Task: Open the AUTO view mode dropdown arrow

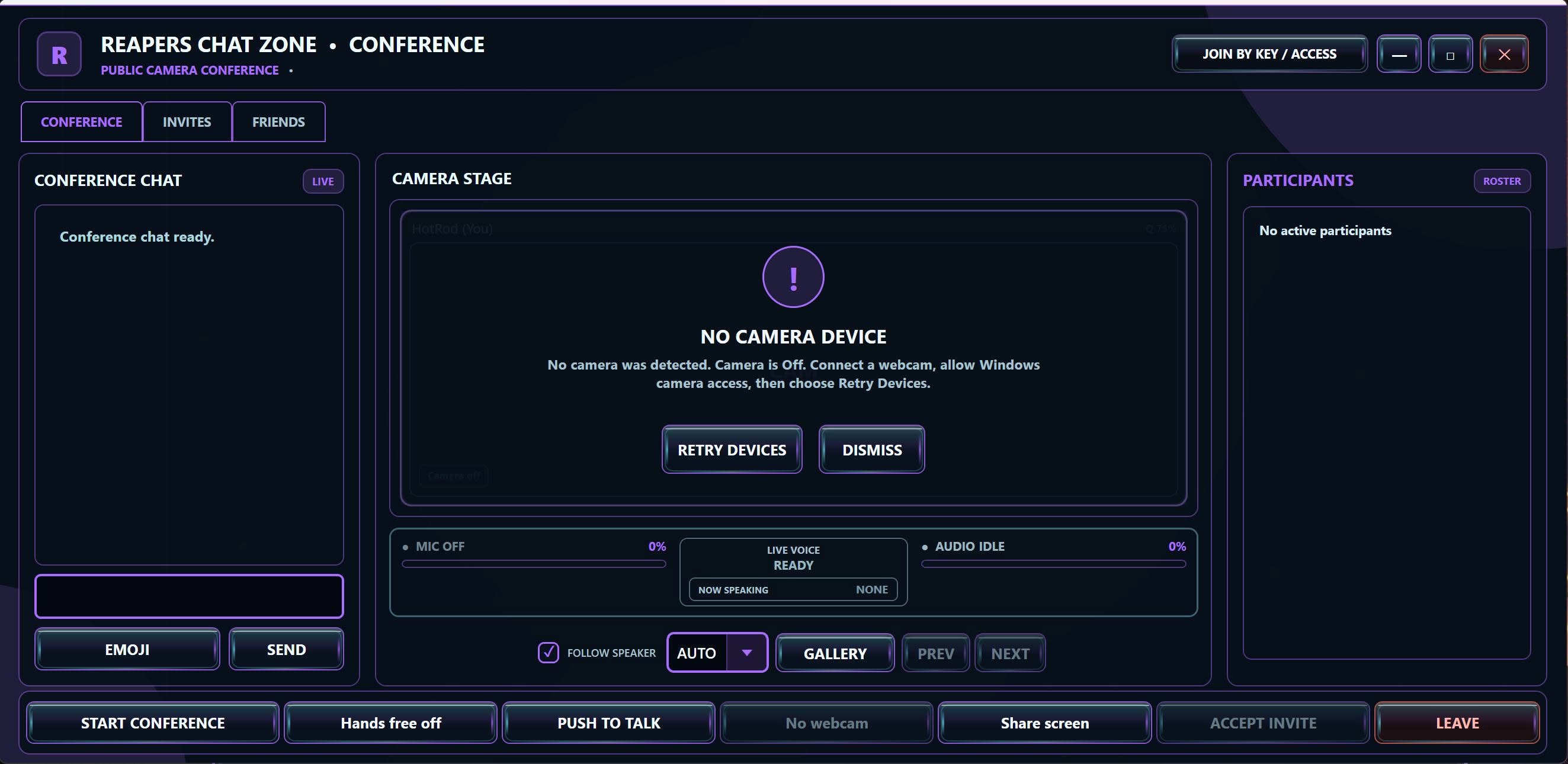Action: click(746, 652)
